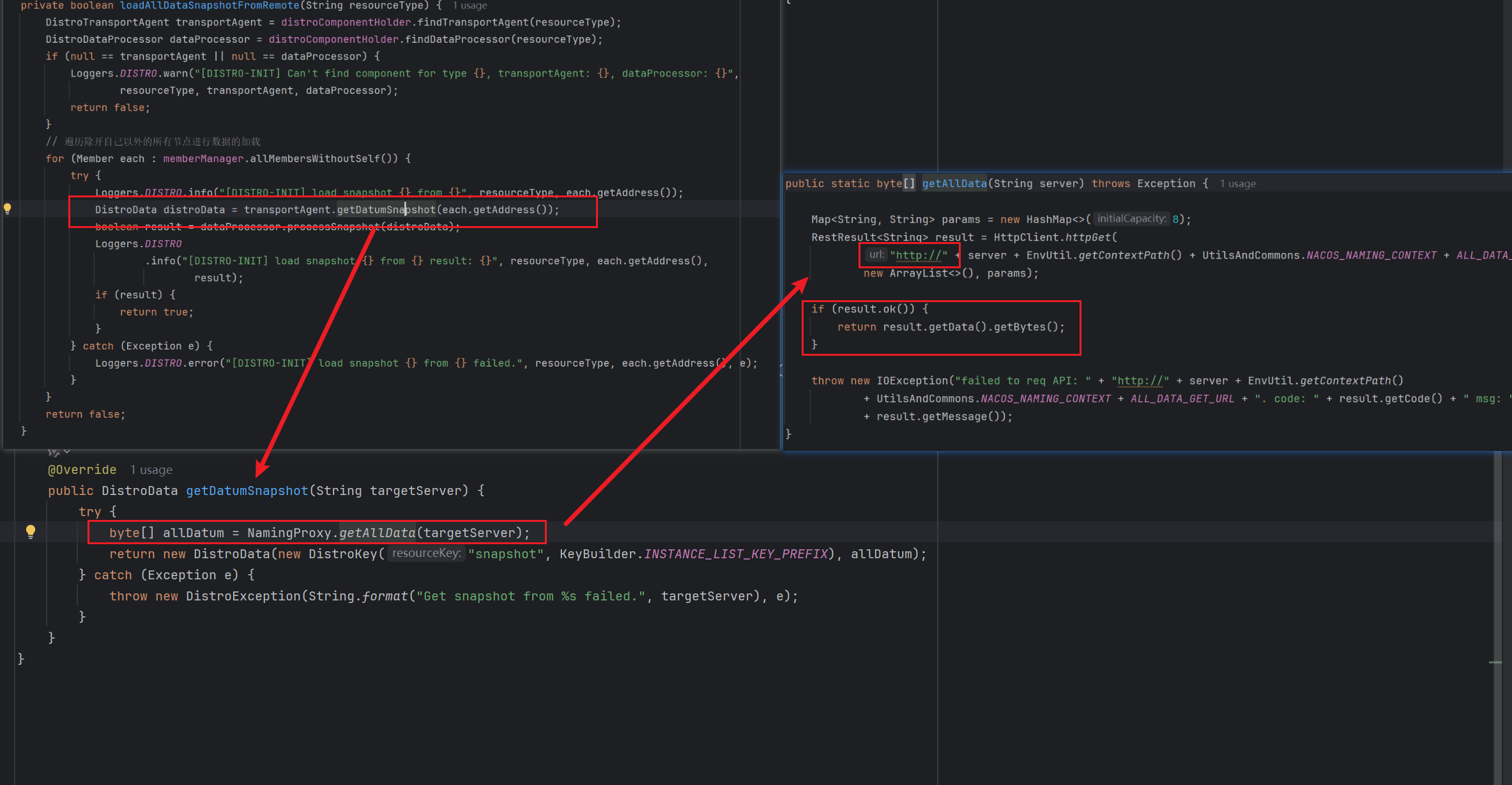The width and height of the screenshot is (1512, 785).
Task: Click the resourceKey: parameter inlay hint
Action: coord(426,553)
